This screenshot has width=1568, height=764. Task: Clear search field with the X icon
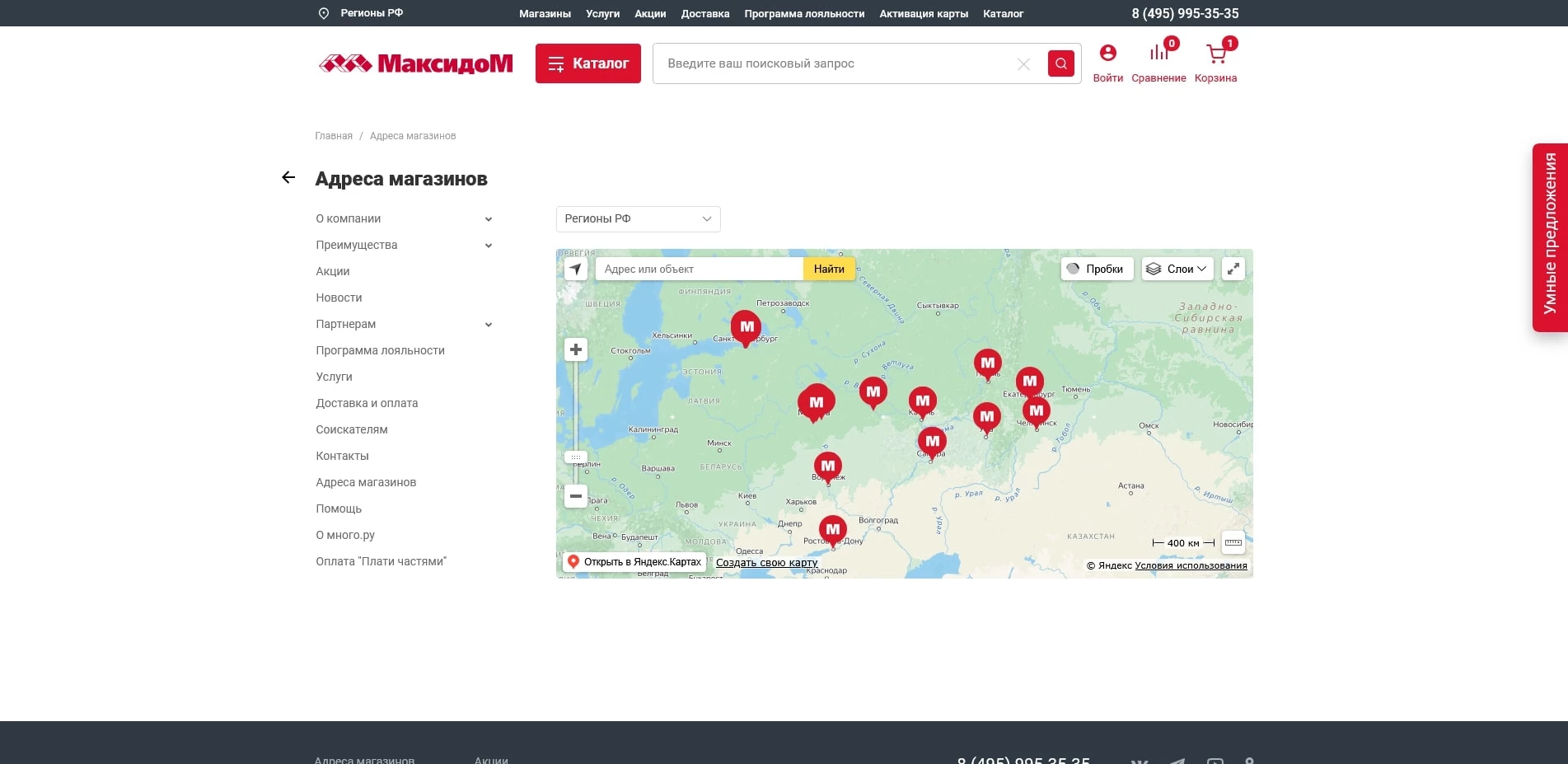pyautogui.click(x=1023, y=63)
